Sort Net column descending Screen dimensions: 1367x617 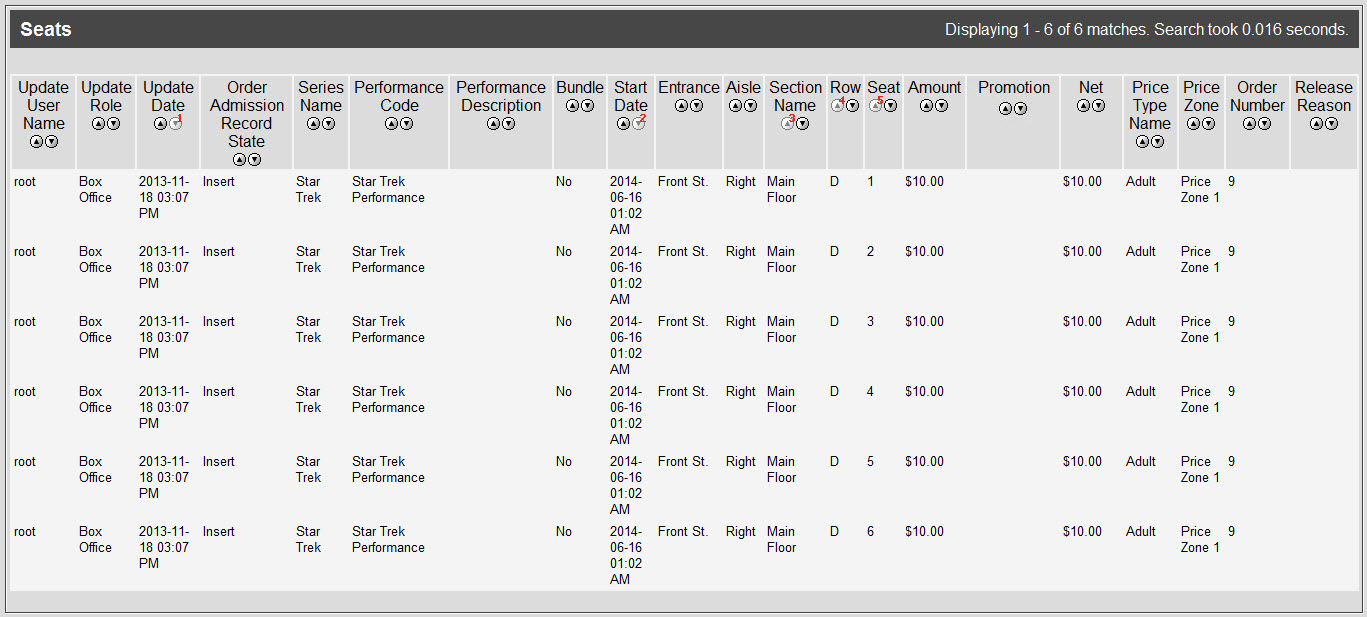click(1098, 106)
